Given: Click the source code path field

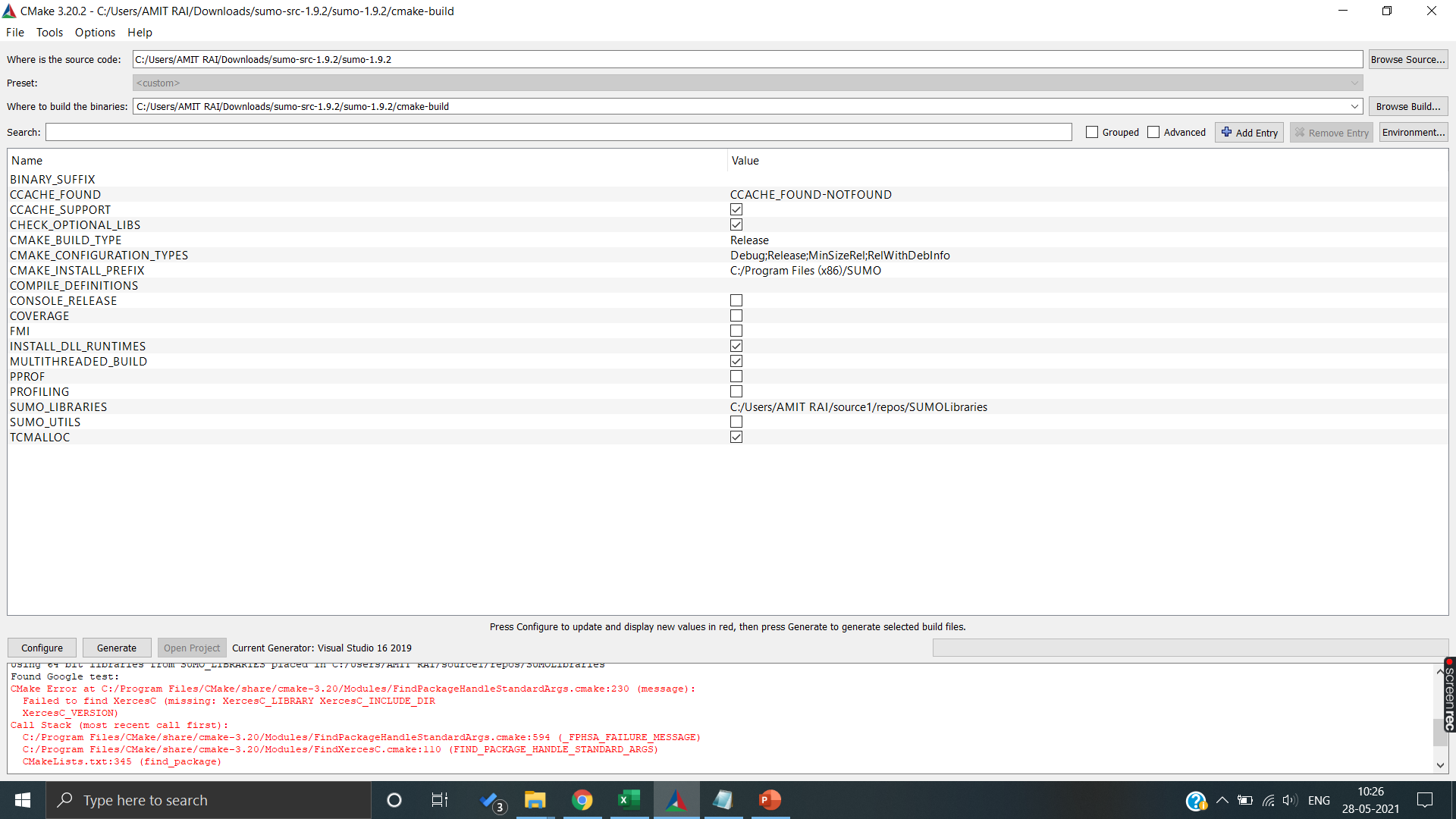Looking at the screenshot, I should (x=747, y=59).
